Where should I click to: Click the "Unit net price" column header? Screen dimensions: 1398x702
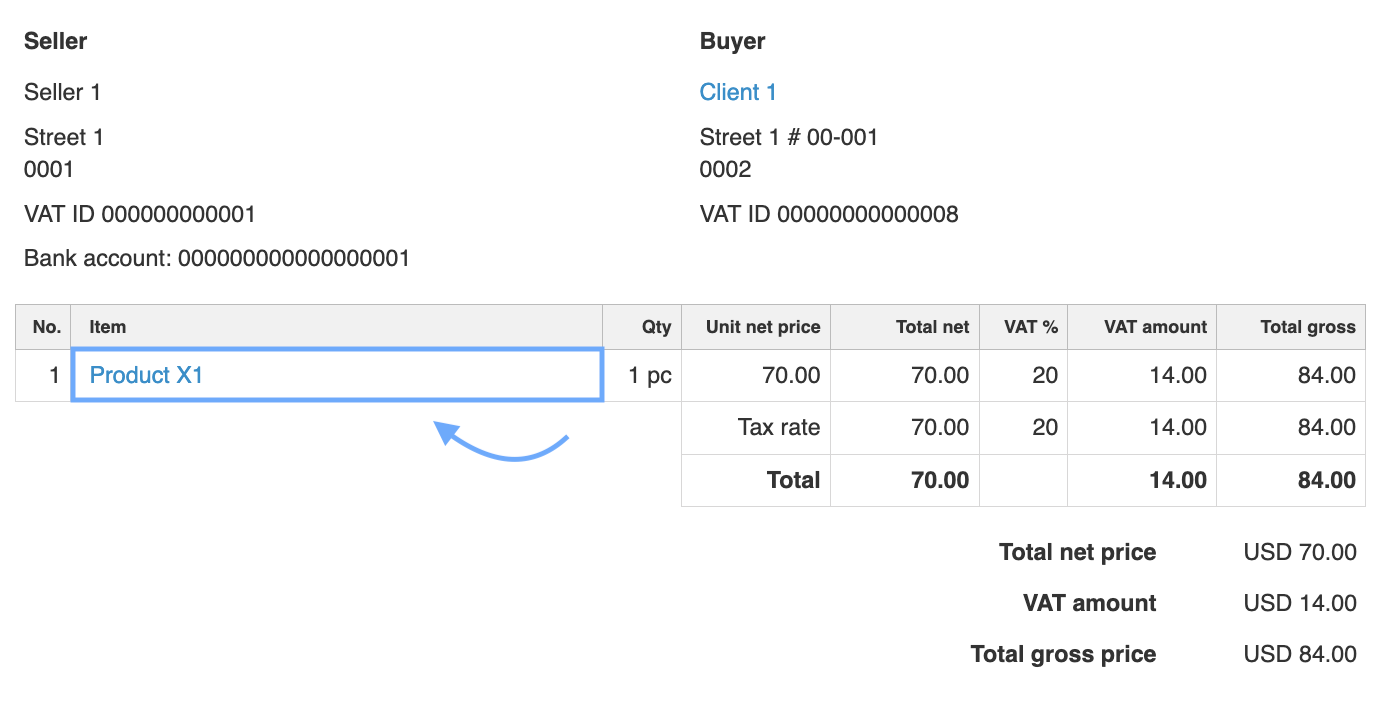click(762, 327)
